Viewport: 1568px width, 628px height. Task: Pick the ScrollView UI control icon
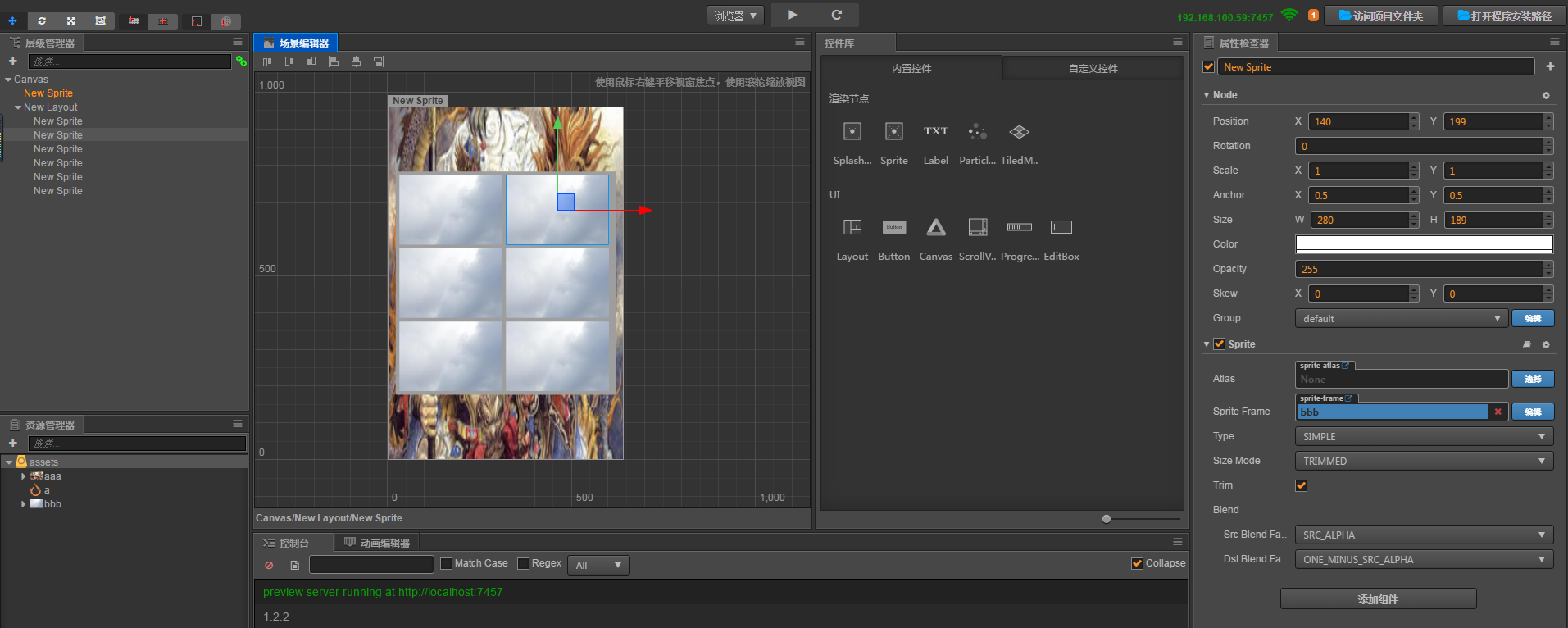click(x=978, y=227)
